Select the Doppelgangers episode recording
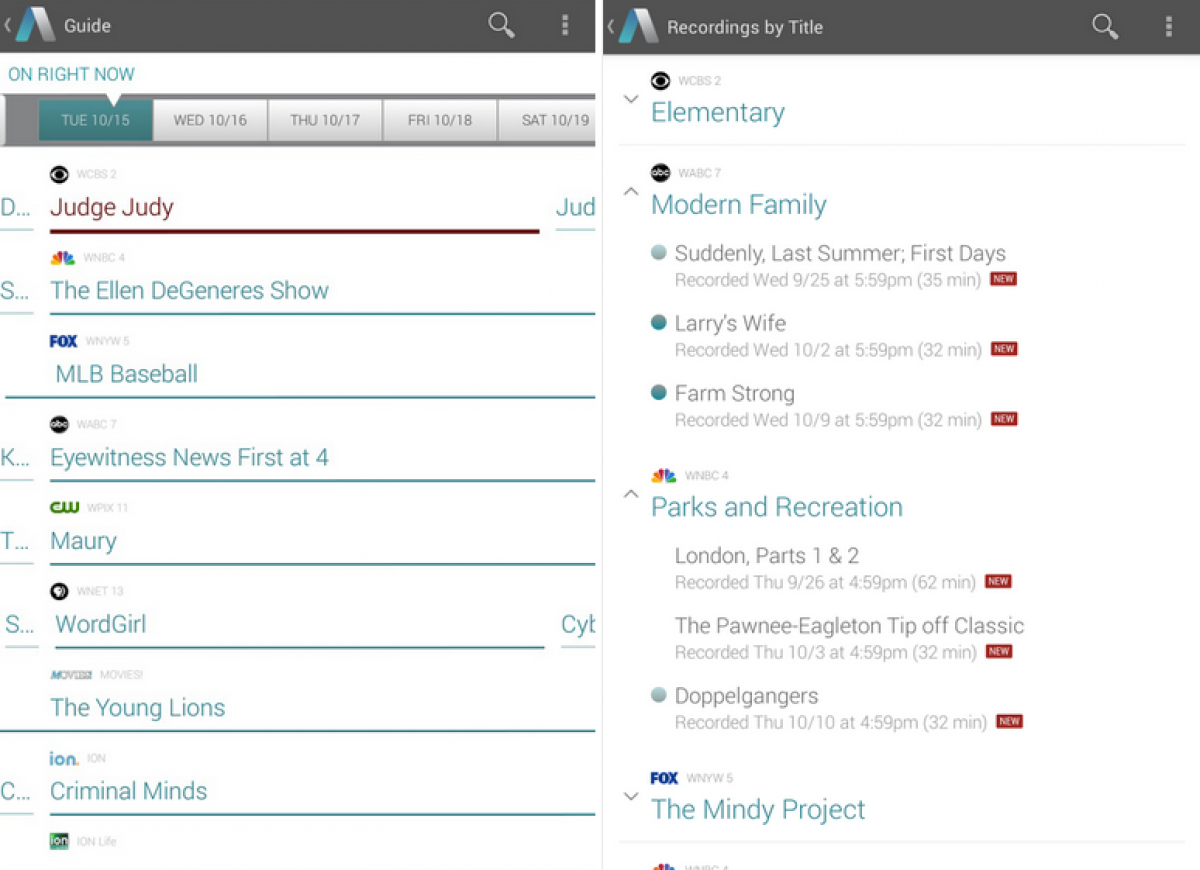Viewport: 1200px width, 870px height. pos(746,696)
